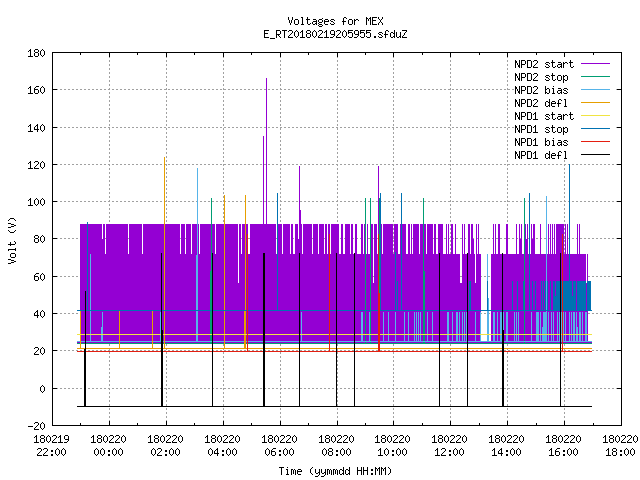Click the y-axis tick label 40

tap(39, 314)
